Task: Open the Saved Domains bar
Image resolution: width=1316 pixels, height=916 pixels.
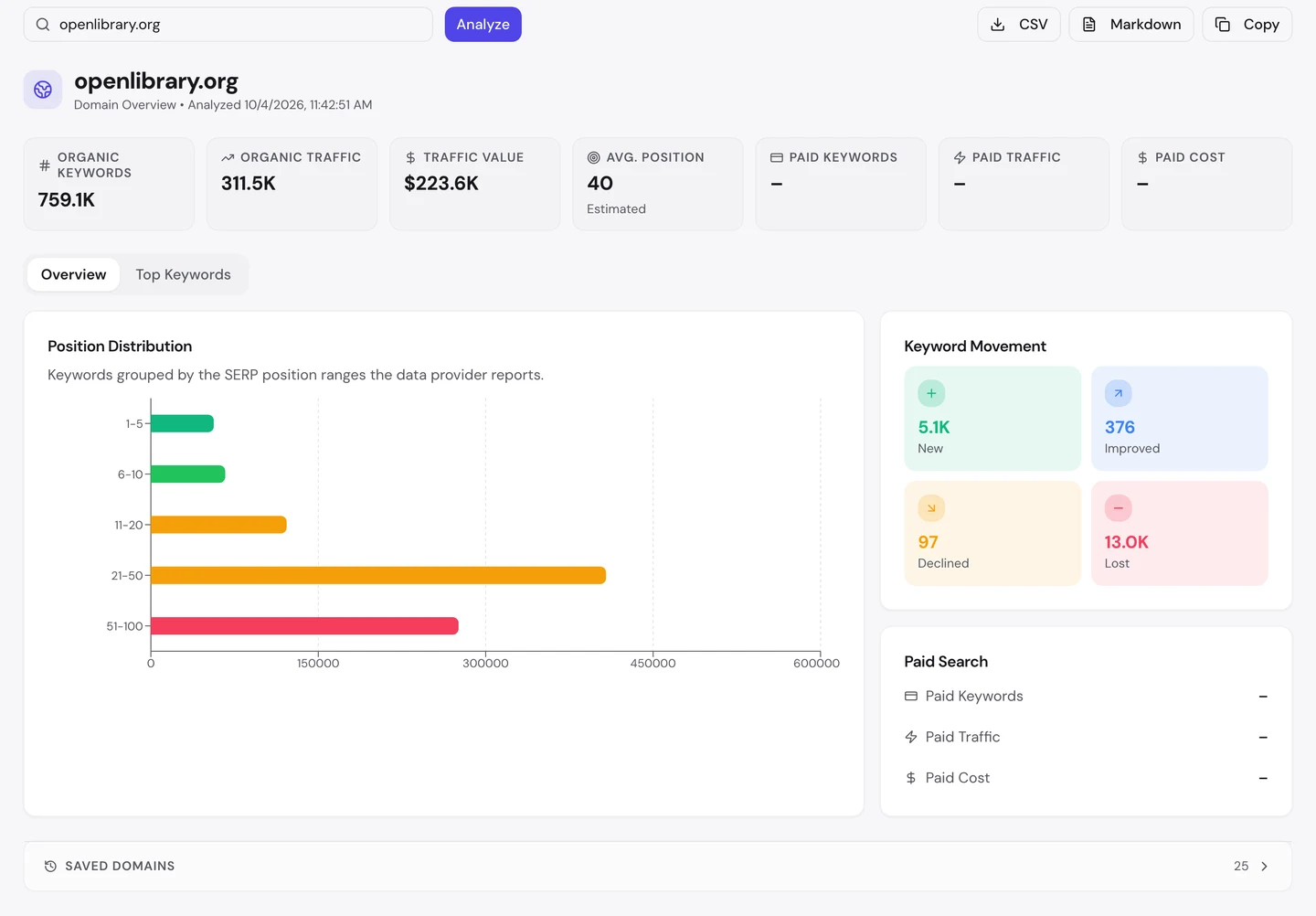Action: pyautogui.click(x=658, y=866)
